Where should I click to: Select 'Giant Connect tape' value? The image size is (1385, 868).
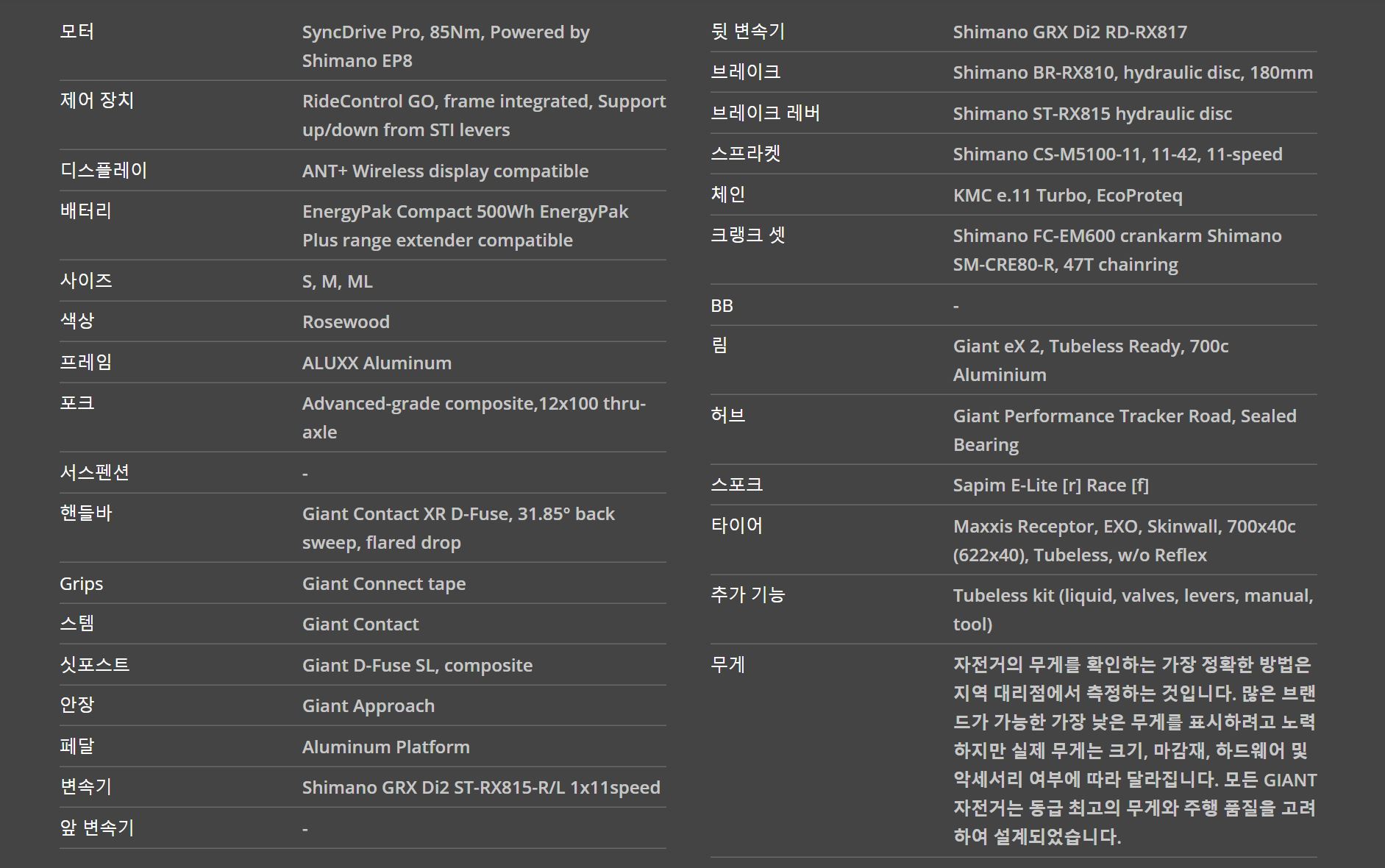click(x=384, y=584)
